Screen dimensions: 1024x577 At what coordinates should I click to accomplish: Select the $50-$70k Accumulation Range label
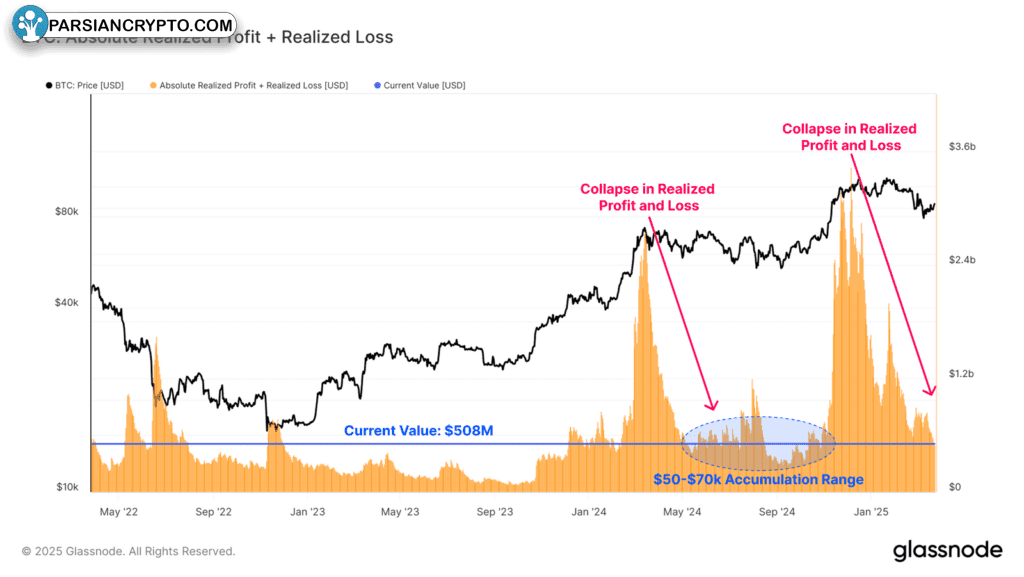758,480
